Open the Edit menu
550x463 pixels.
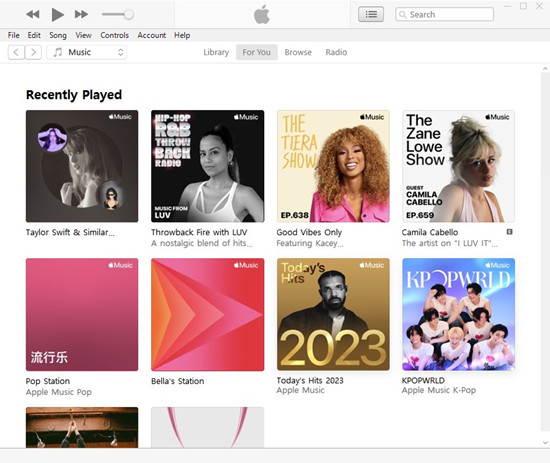34,35
